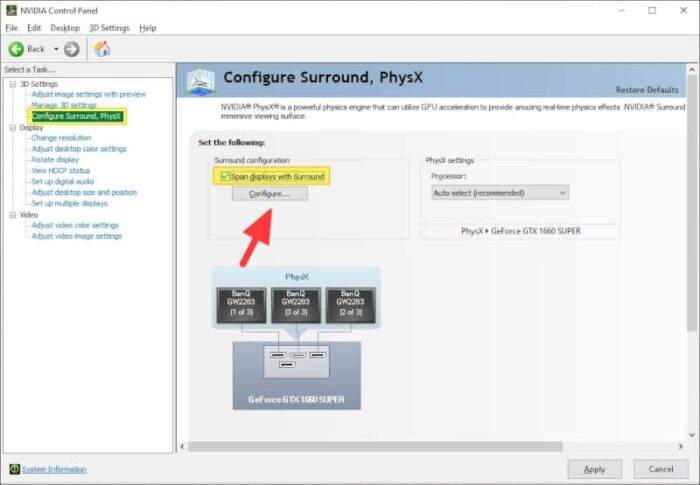This screenshot has height=485, width=700.
Task: Select Adjust video image settings
Action: point(76,236)
